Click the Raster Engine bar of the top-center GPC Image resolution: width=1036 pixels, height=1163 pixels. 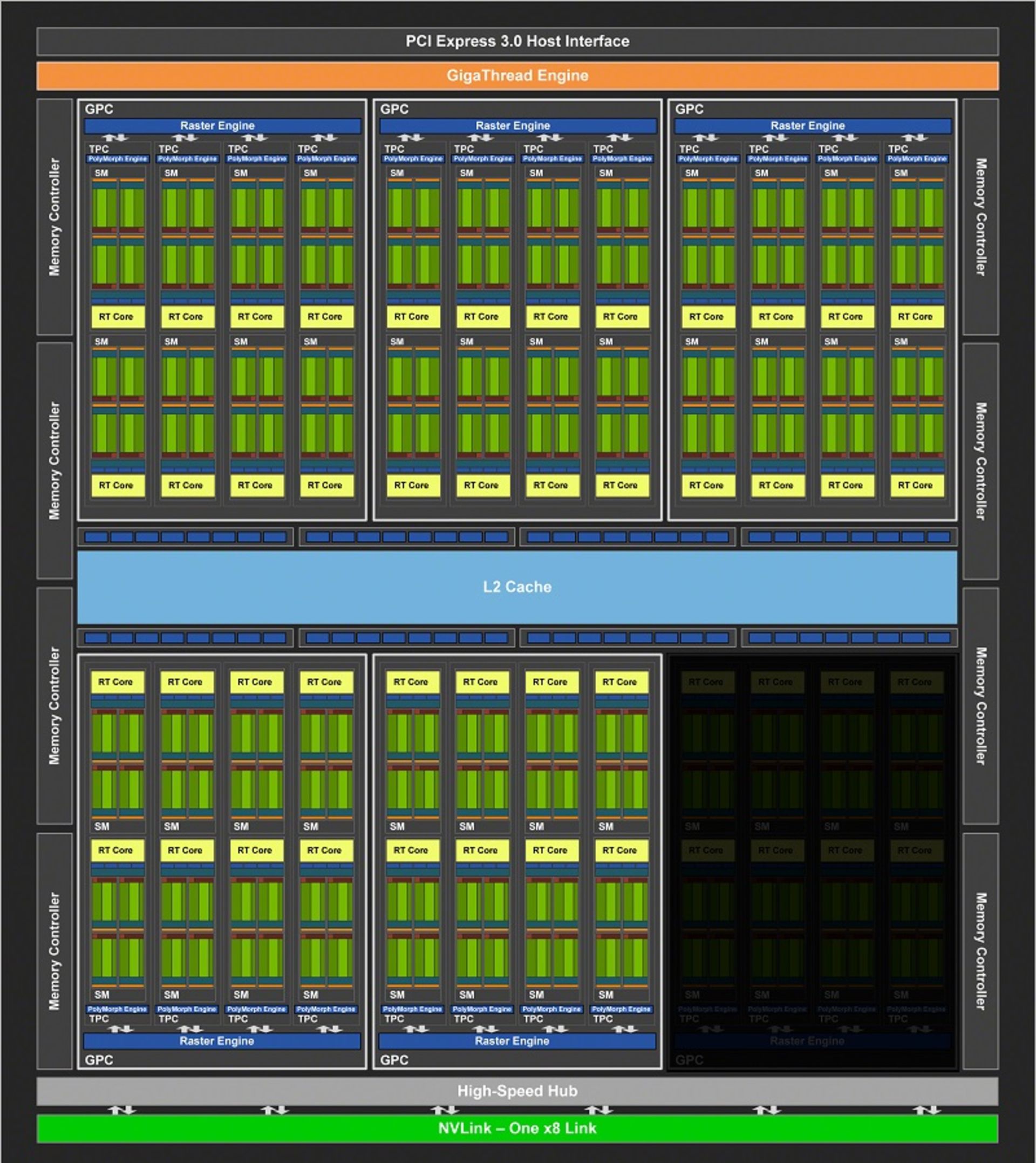point(518,126)
